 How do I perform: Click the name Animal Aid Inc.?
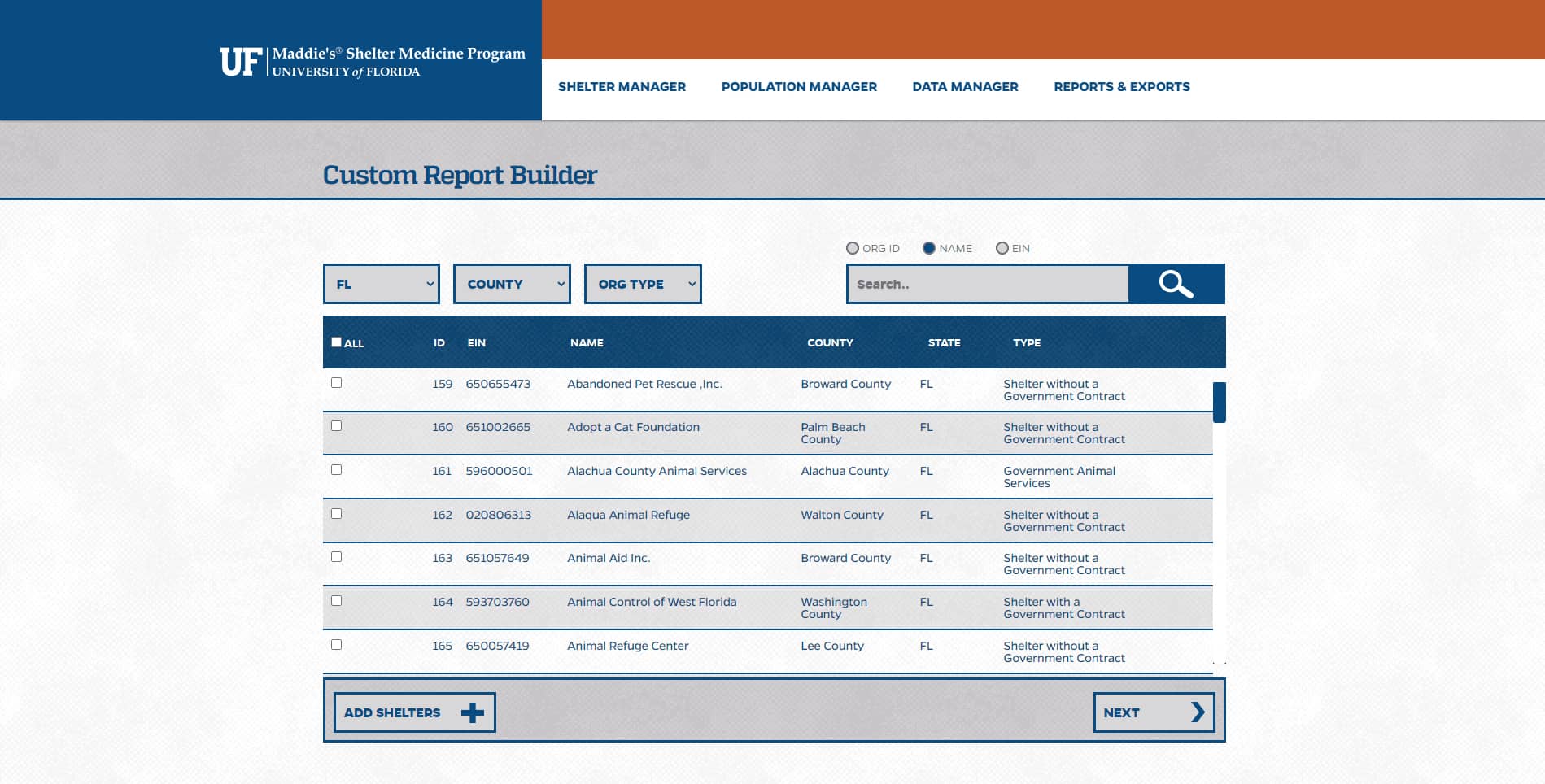[x=609, y=558]
